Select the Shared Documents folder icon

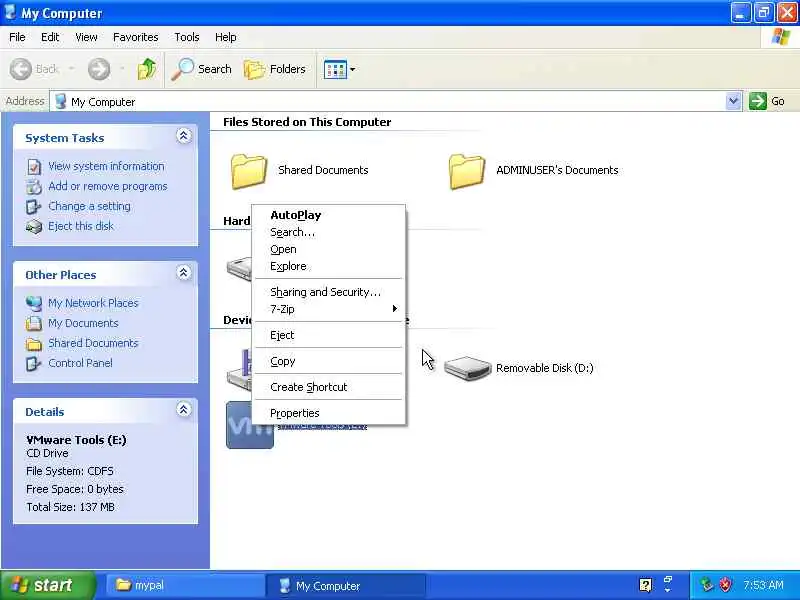pyautogui.click(x=248, y=171)
